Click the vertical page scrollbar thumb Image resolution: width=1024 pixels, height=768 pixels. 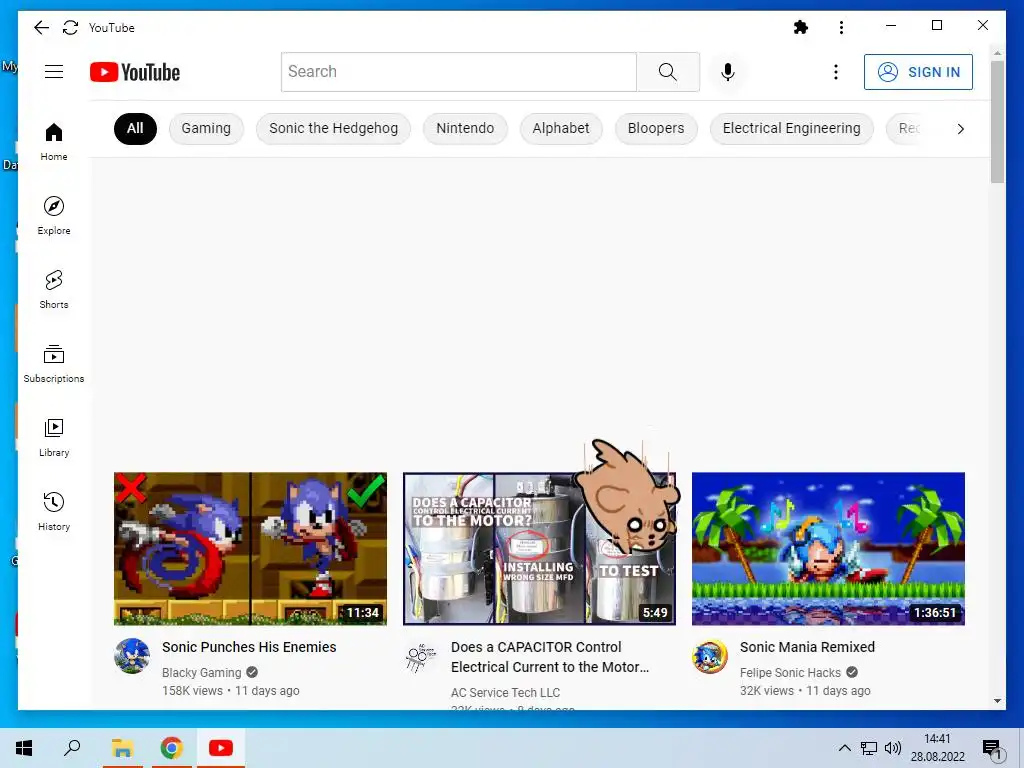[997, 121]
